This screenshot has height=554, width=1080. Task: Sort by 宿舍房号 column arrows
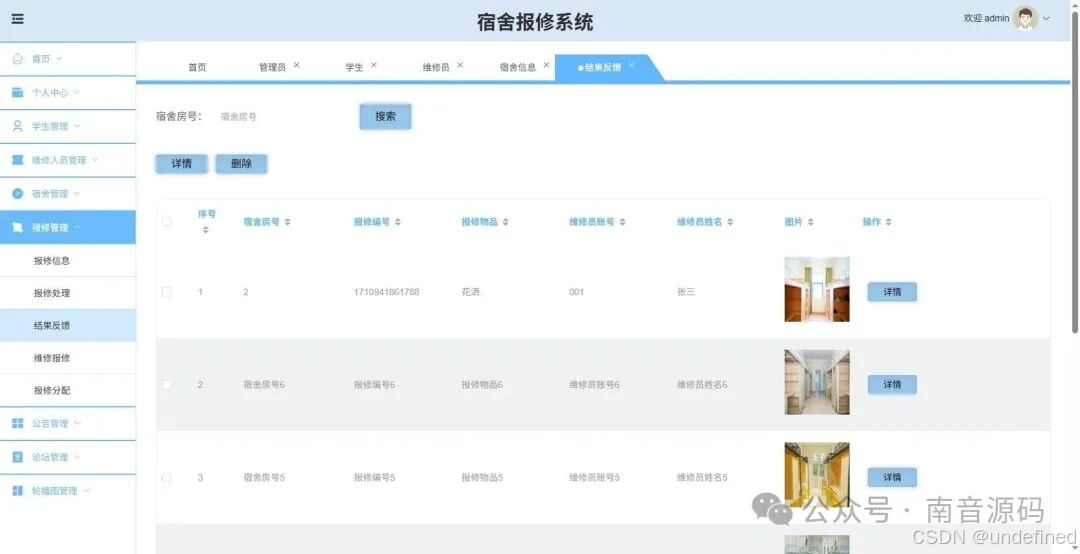287,222
